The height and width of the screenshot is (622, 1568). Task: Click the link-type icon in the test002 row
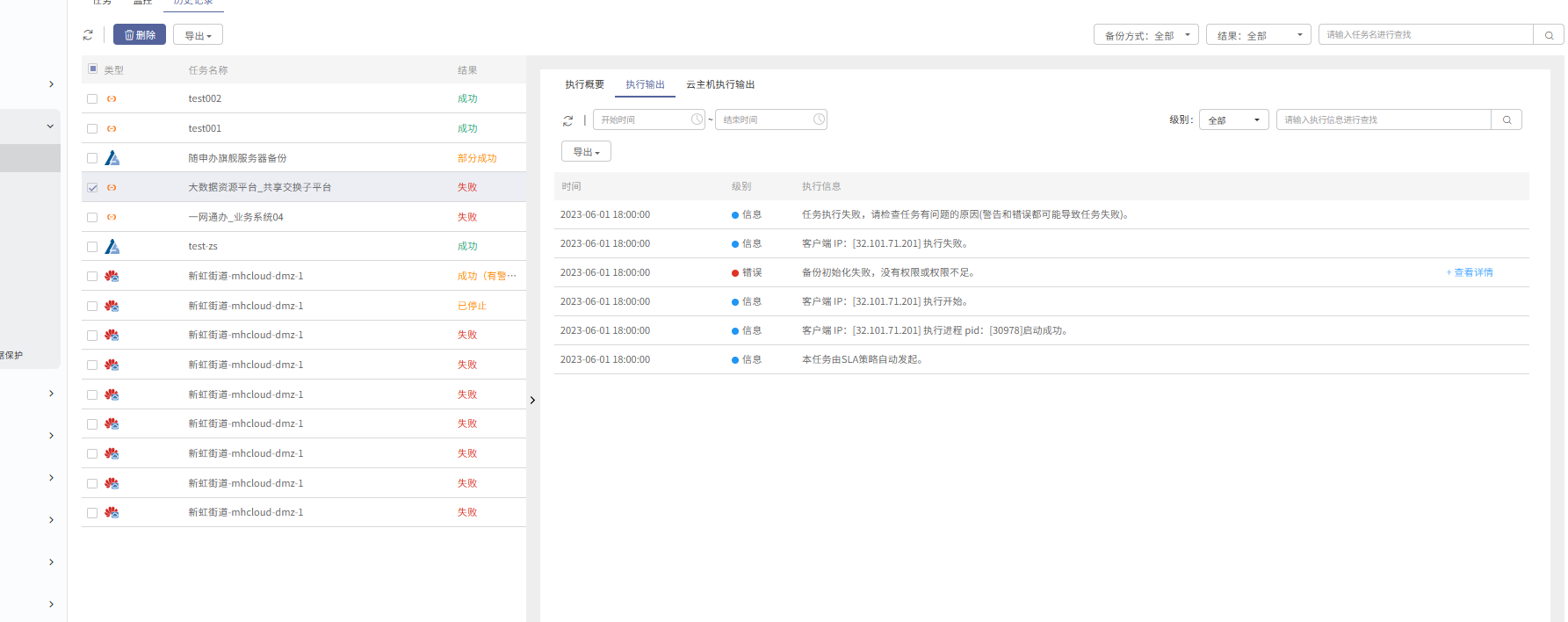tap(112, 98)
